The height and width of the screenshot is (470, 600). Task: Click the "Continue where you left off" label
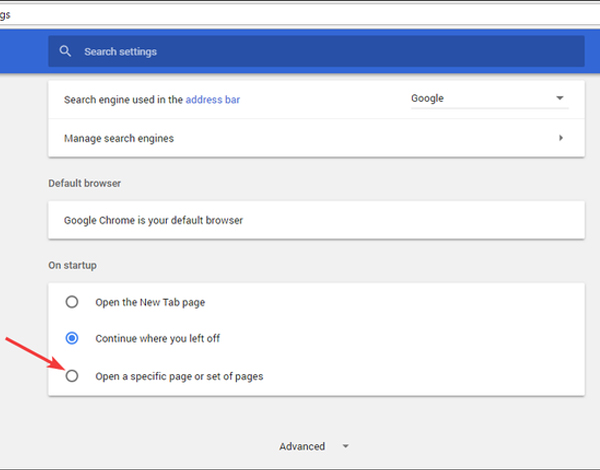[x=157, y=339]
